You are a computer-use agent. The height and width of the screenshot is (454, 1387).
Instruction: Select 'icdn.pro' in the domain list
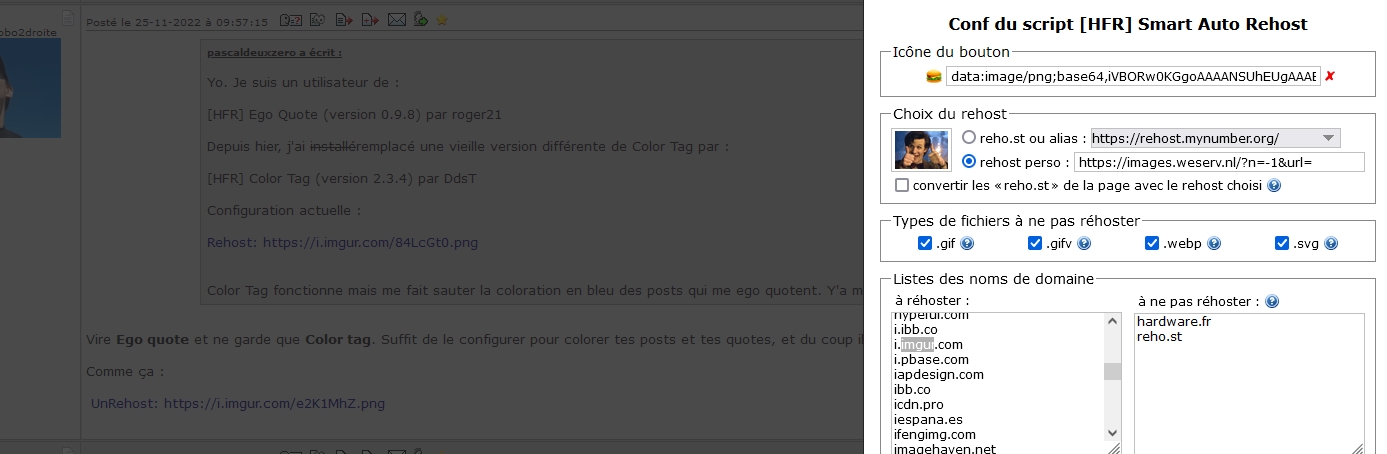point(918,405)
